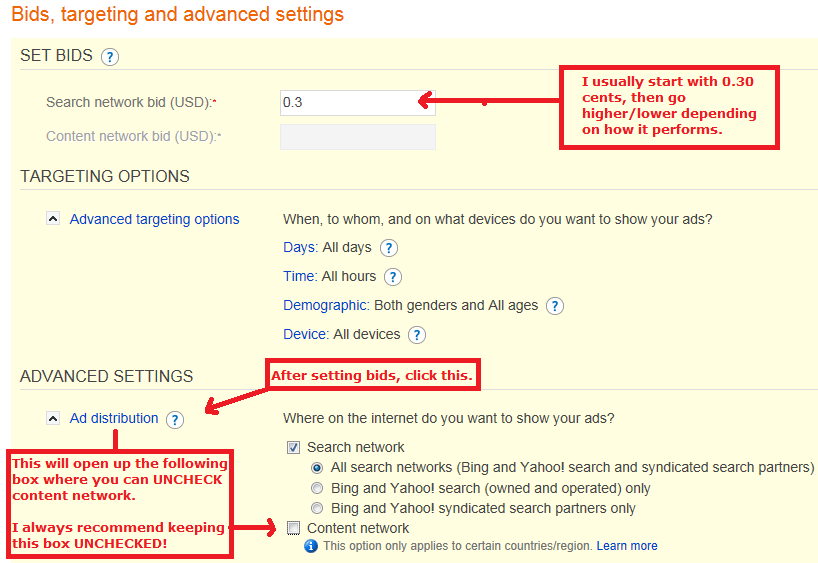Click help icon next to Time: All hours
This screenshot has width=818, height=563.
pyautogui.click(x=393, y=277)
